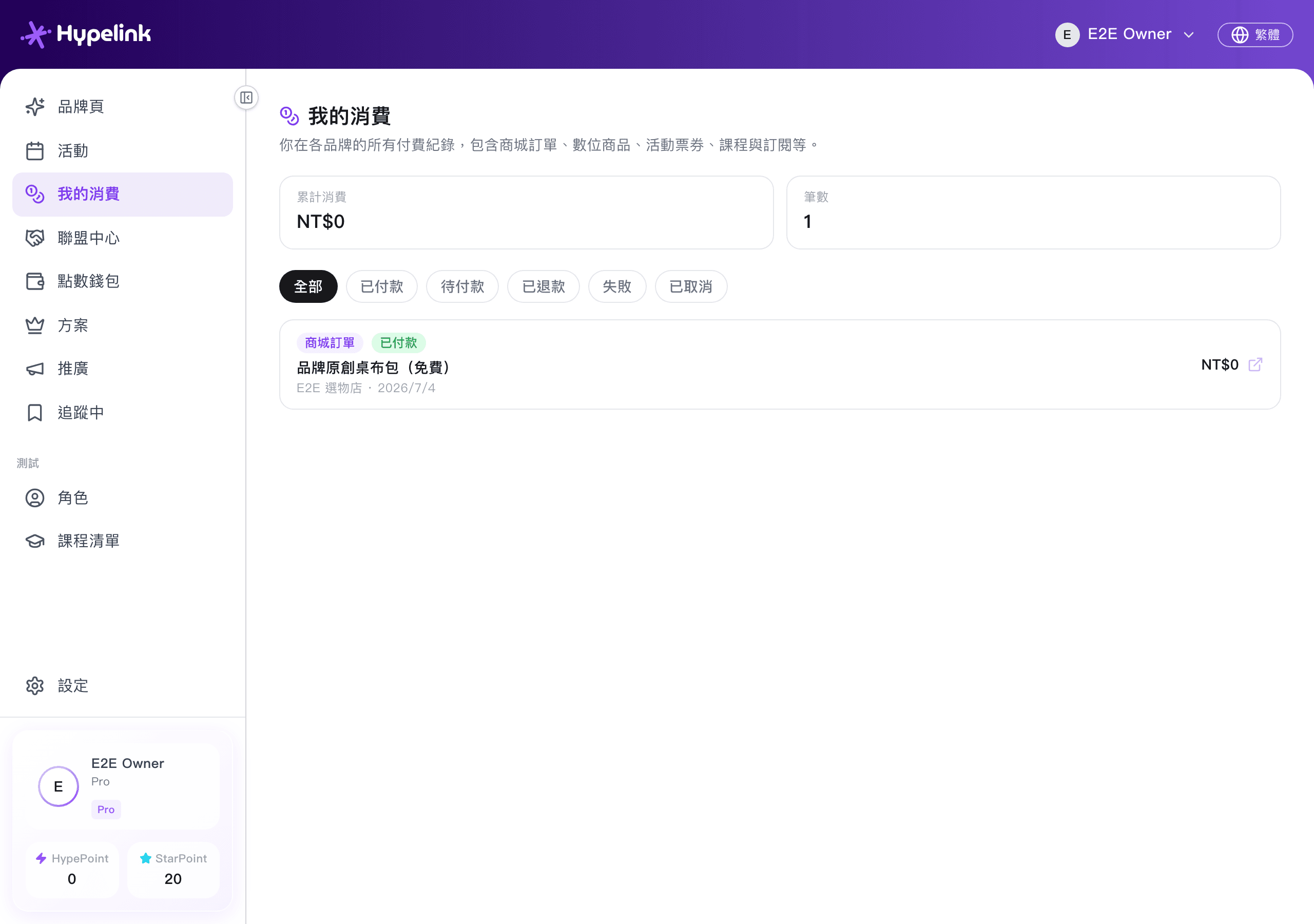Open 課程清單 menu item
1314x924 pixels.
pos(123,541)
